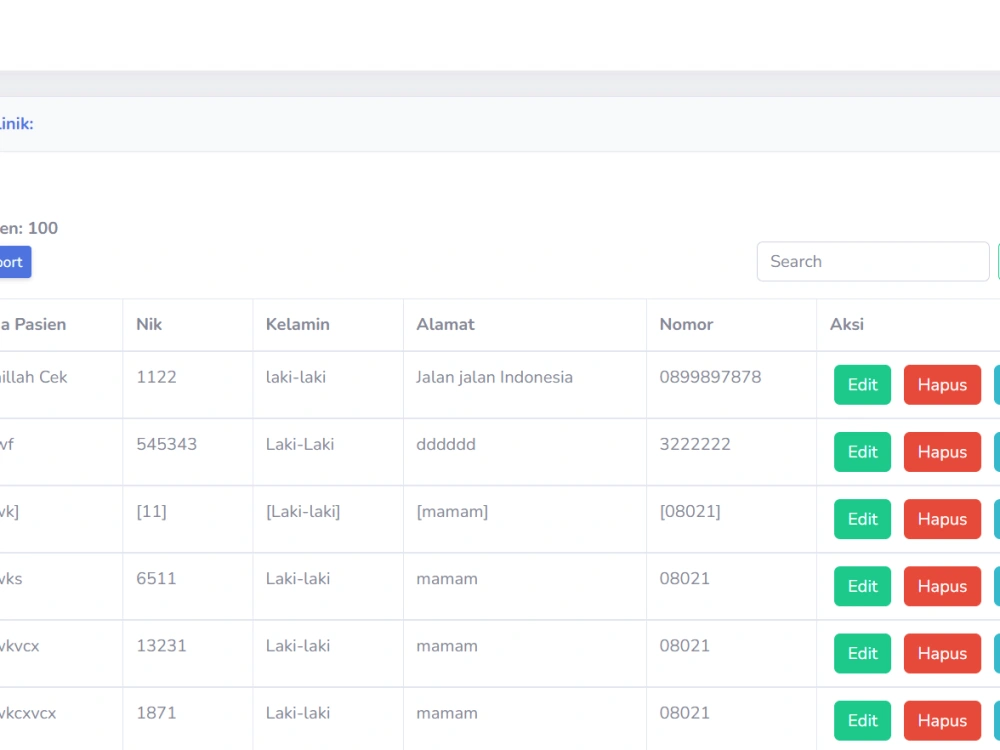This screenshot has width=1000, height=750.
Task: Click Hapus for NIK 1122 row
Action: 942,385
